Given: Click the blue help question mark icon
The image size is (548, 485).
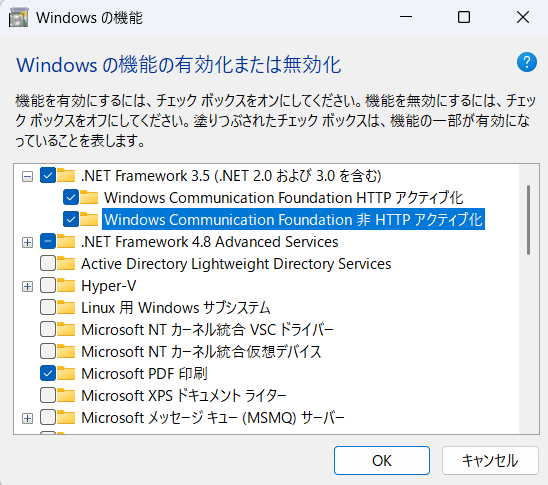Looking at the screenshot, I should (x=527, y=62).
